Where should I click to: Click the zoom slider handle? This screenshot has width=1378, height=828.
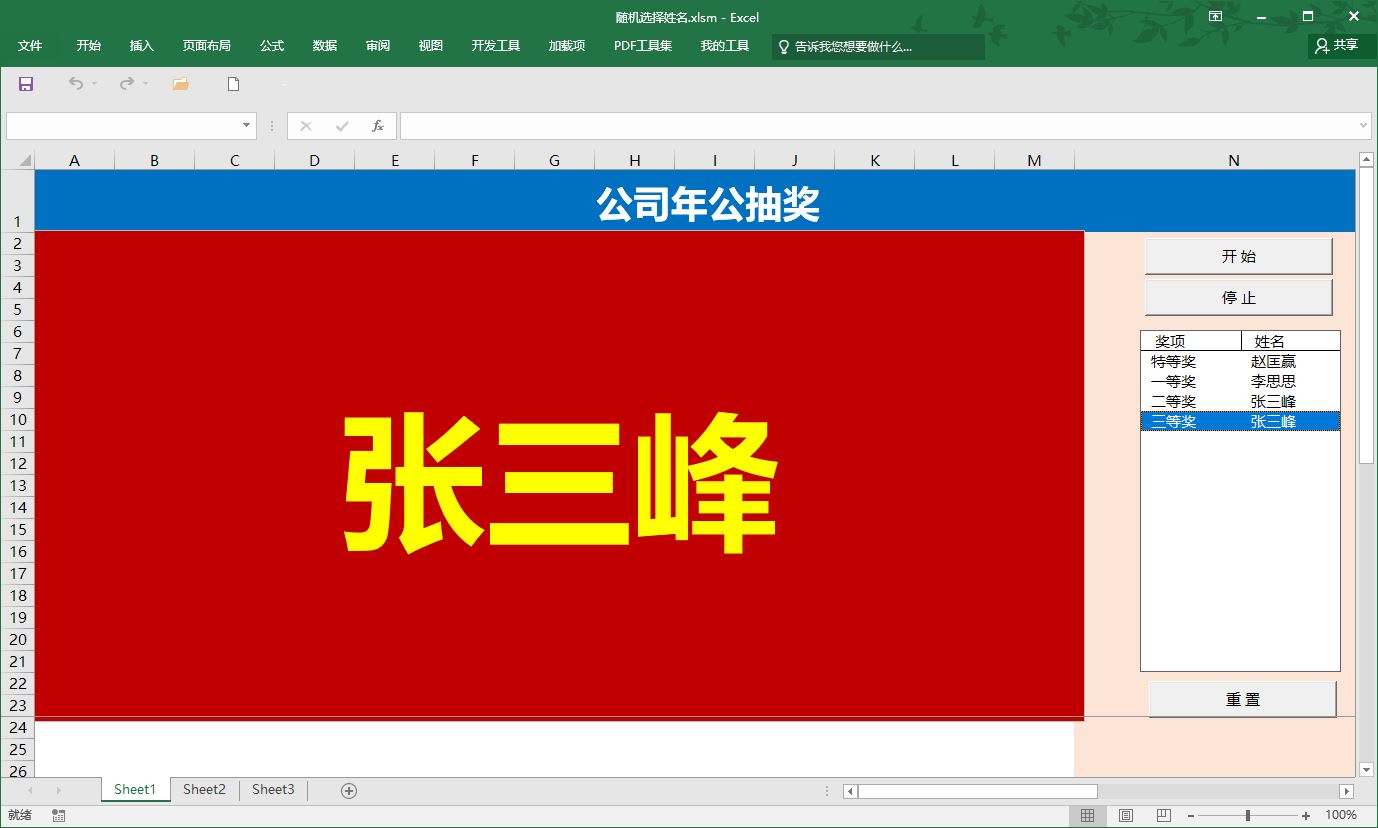[x=1248, y=816]
